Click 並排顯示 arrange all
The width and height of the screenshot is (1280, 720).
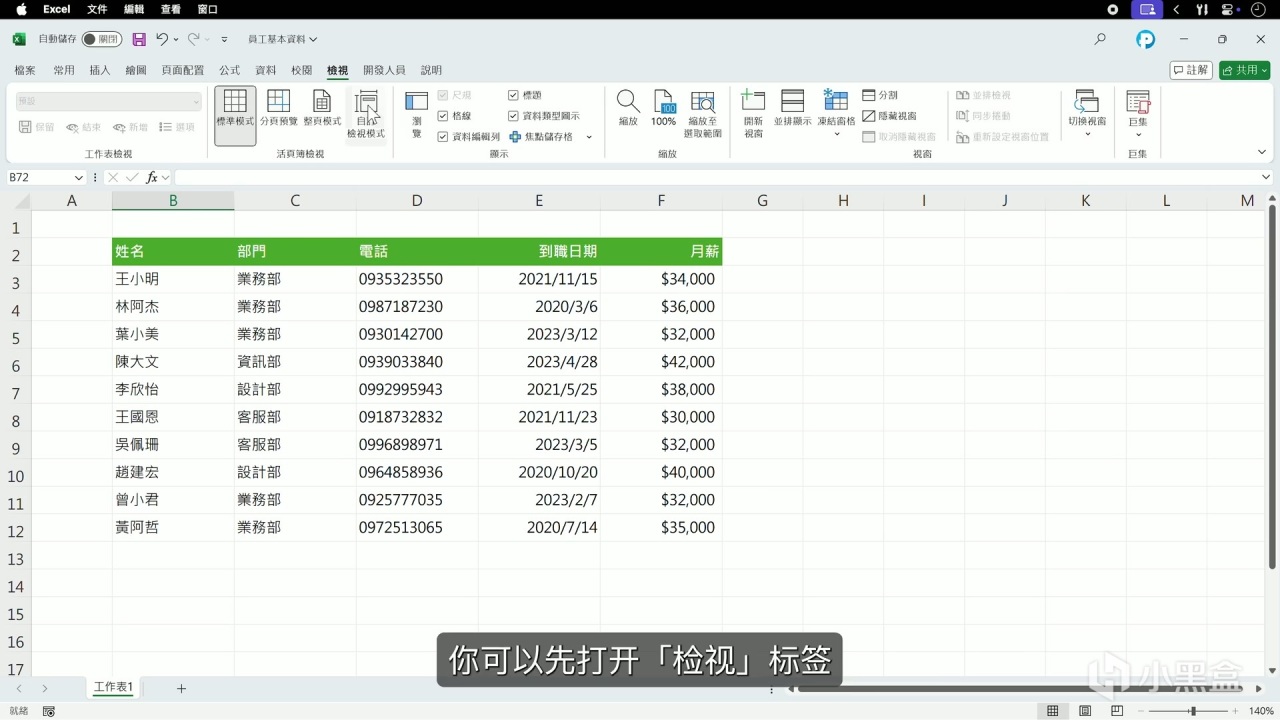pos(792,108)
